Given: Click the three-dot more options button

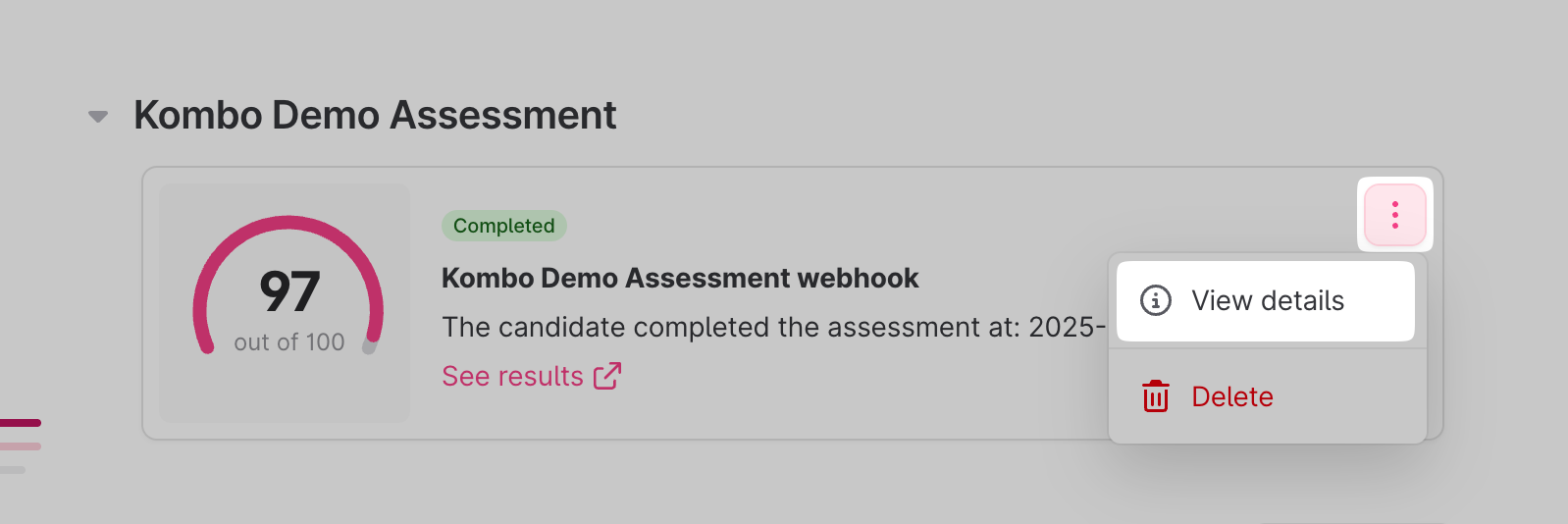Looking at the screenshot, I should (x=1394, y=215).
